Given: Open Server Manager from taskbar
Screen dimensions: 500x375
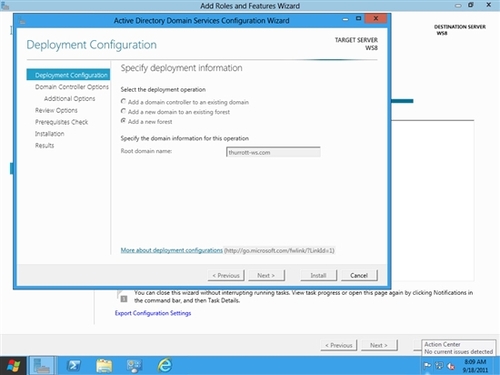Looking at the screenshot, I should (42, 366).
